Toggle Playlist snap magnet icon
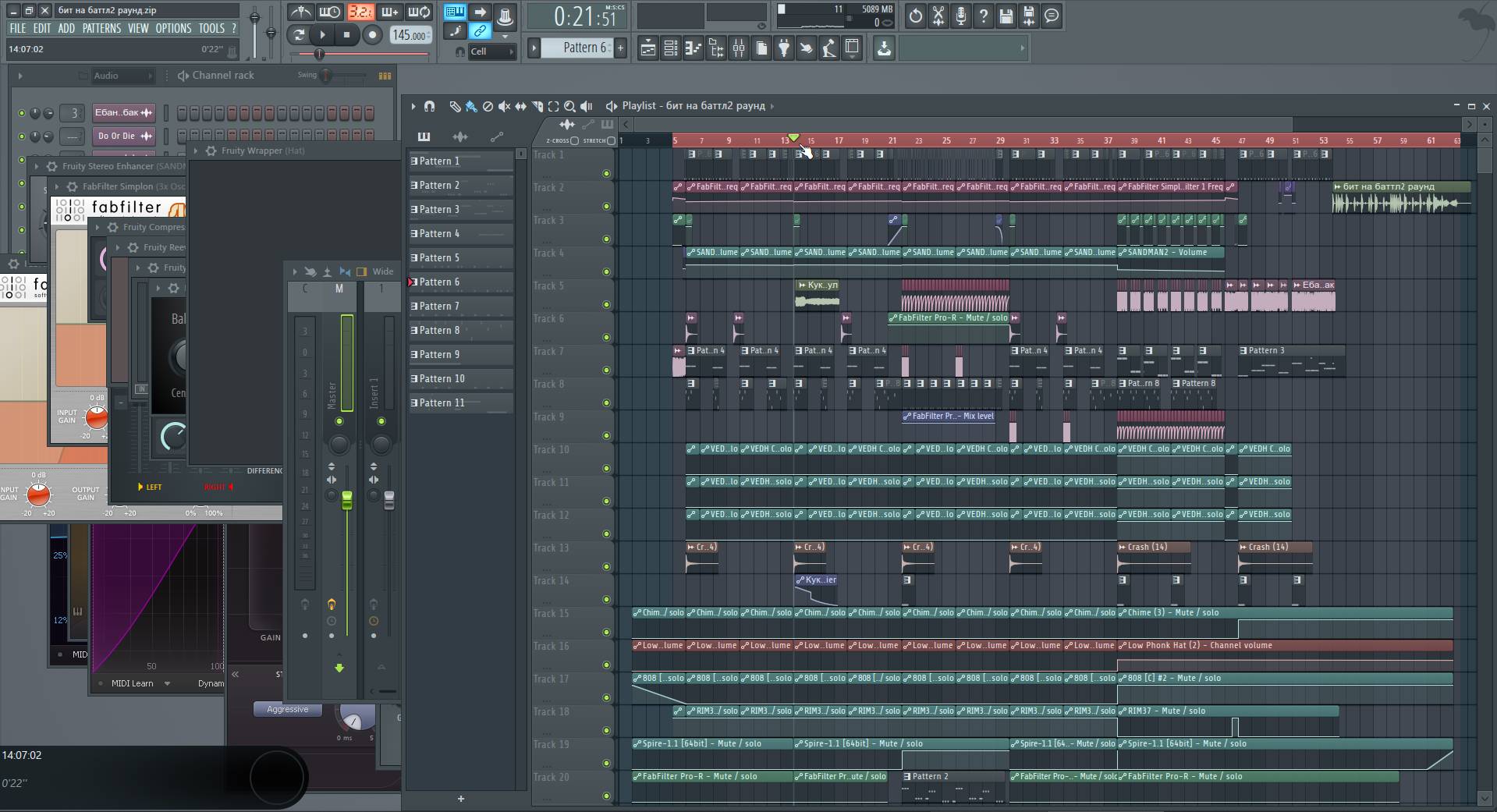The width and height of the screenshot is (1497, 812). coord(429,106)
